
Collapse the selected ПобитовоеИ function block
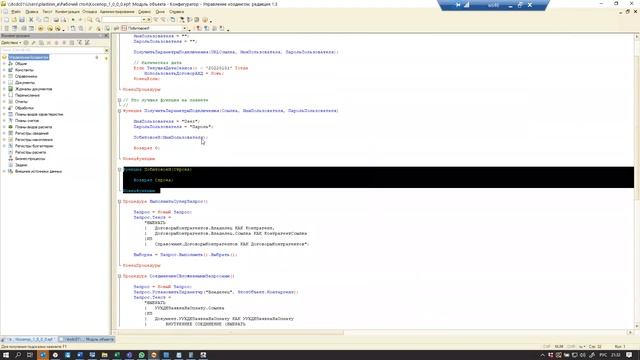119,169
